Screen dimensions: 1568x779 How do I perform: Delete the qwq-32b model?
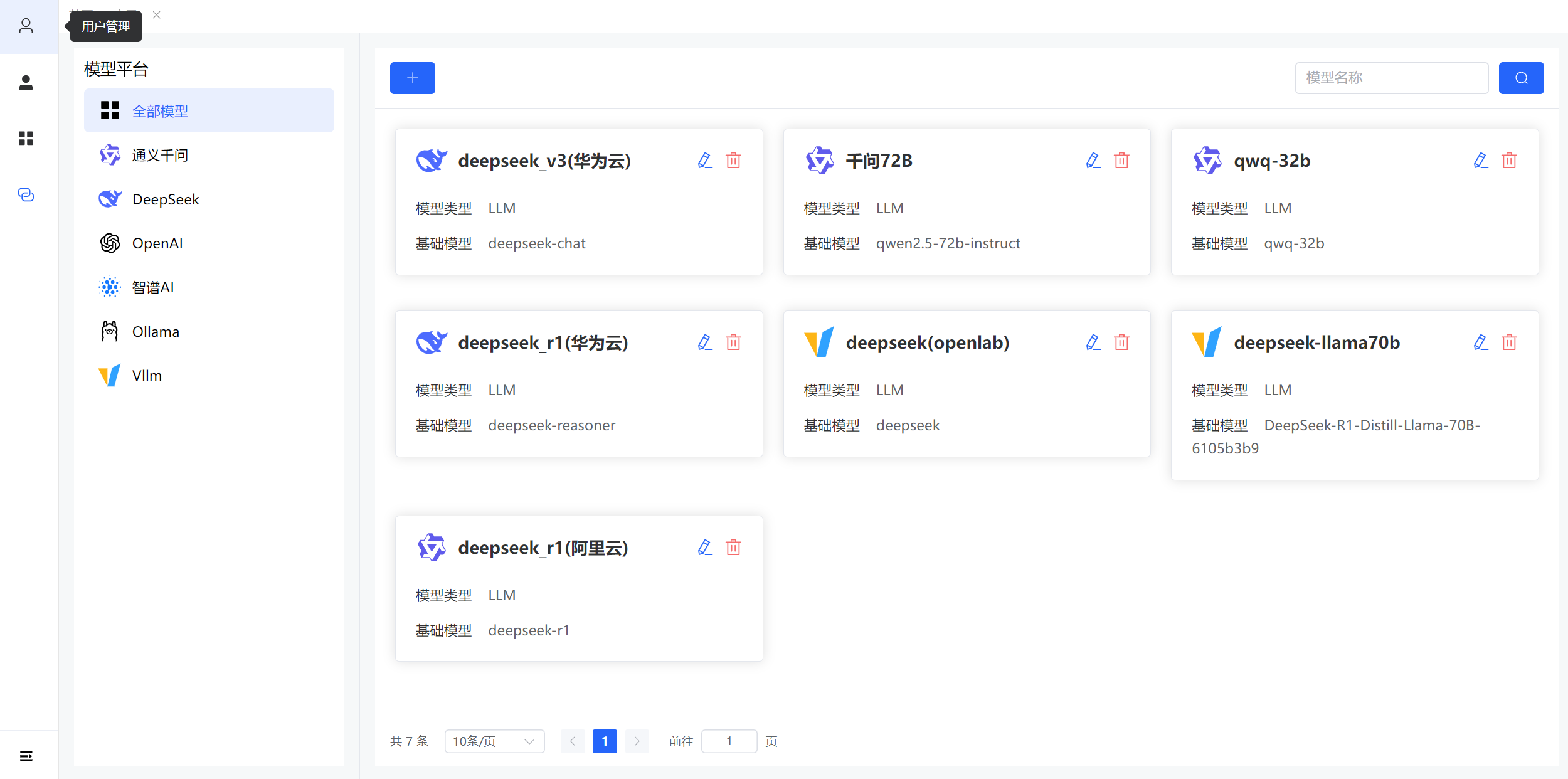[x=1509, y=161]
